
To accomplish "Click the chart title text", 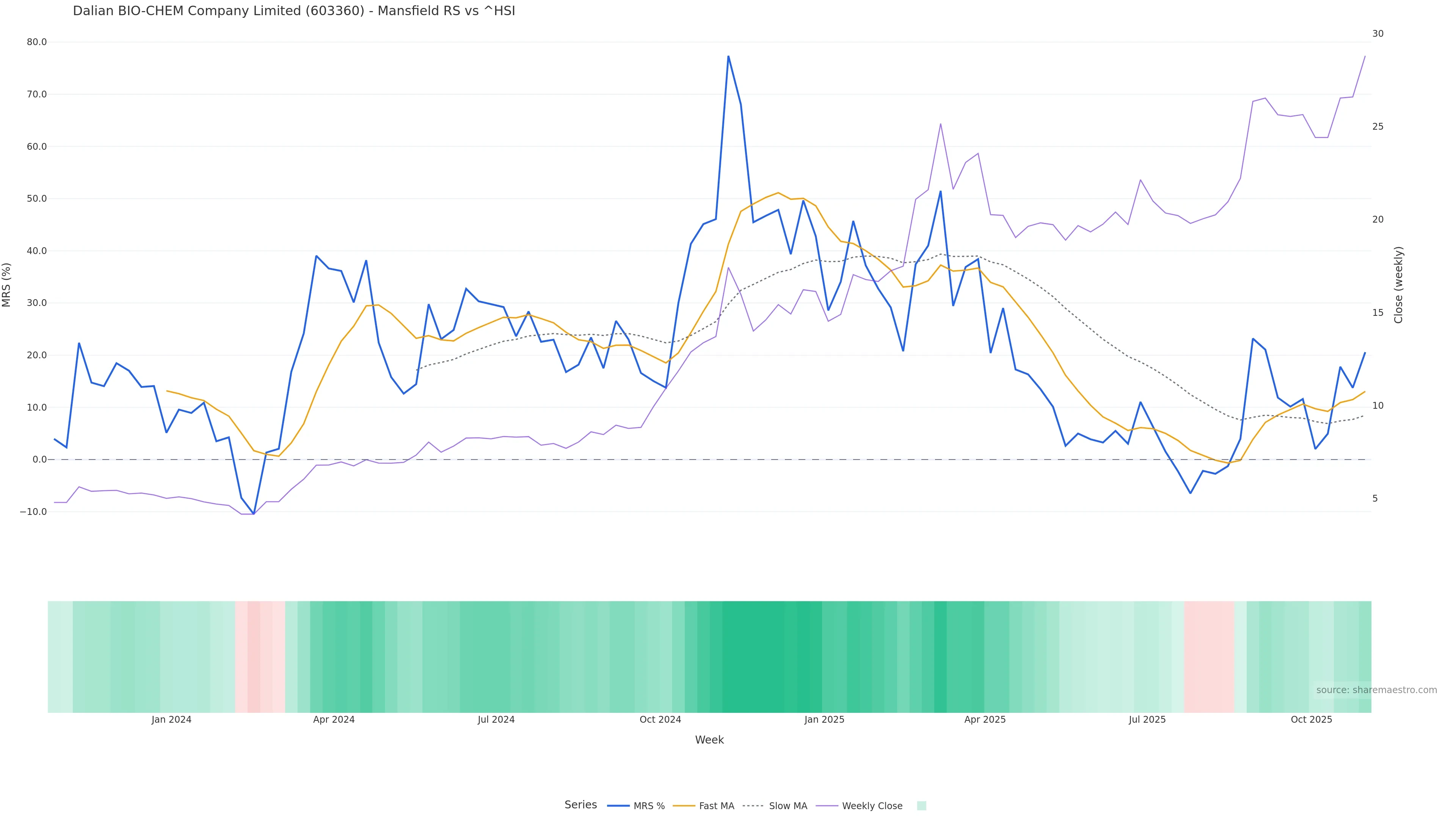I will coord(294,11).
